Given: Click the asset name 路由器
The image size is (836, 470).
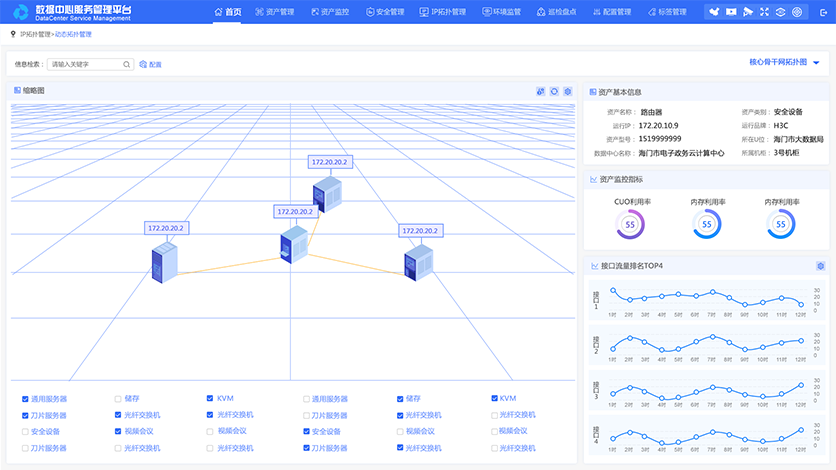Looking at the screenshot, I should tap(651, 112).
